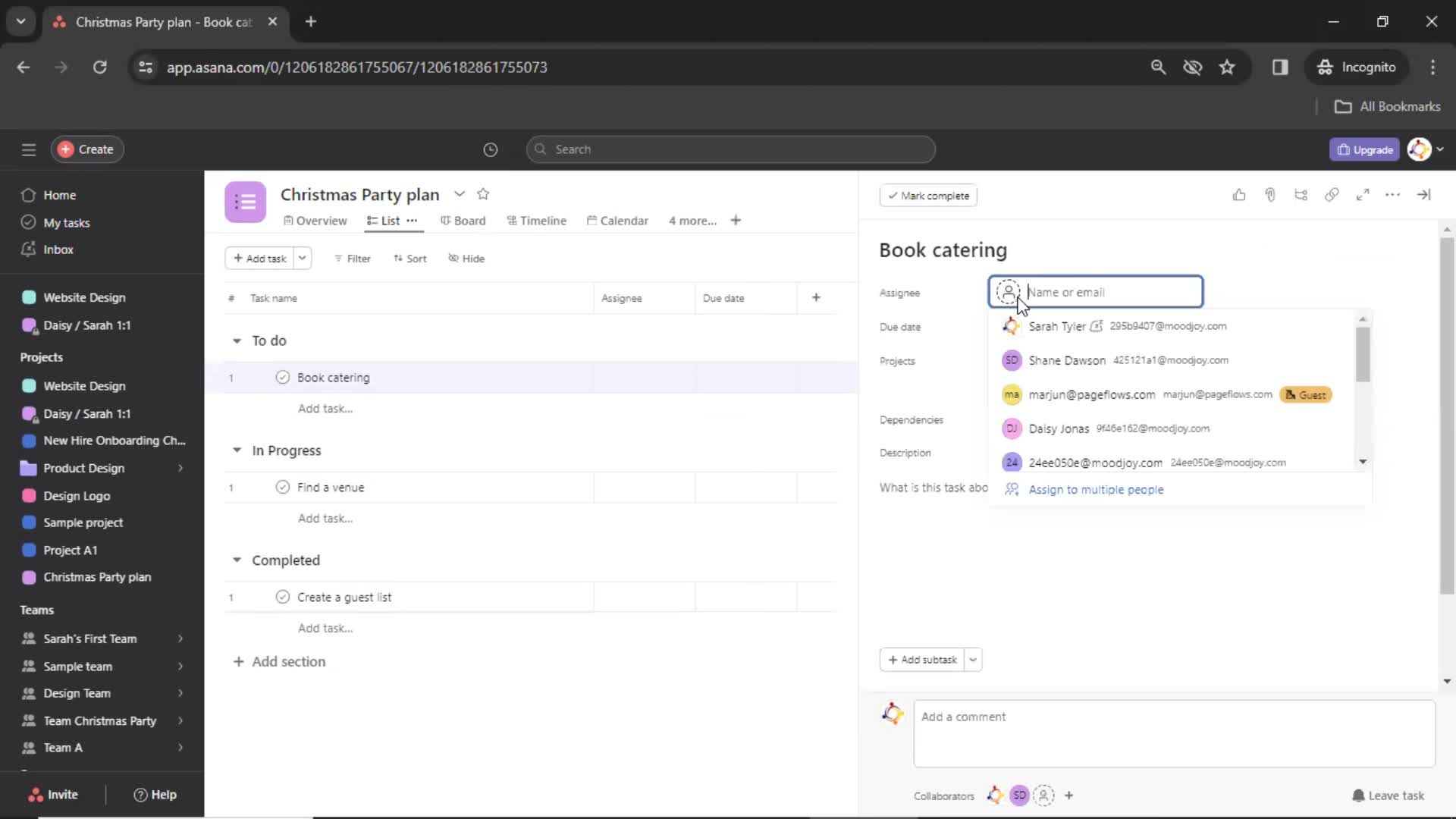Screen dimensions: 1456x819
Task: Expand the To do section
Action: tap(237, 340)
